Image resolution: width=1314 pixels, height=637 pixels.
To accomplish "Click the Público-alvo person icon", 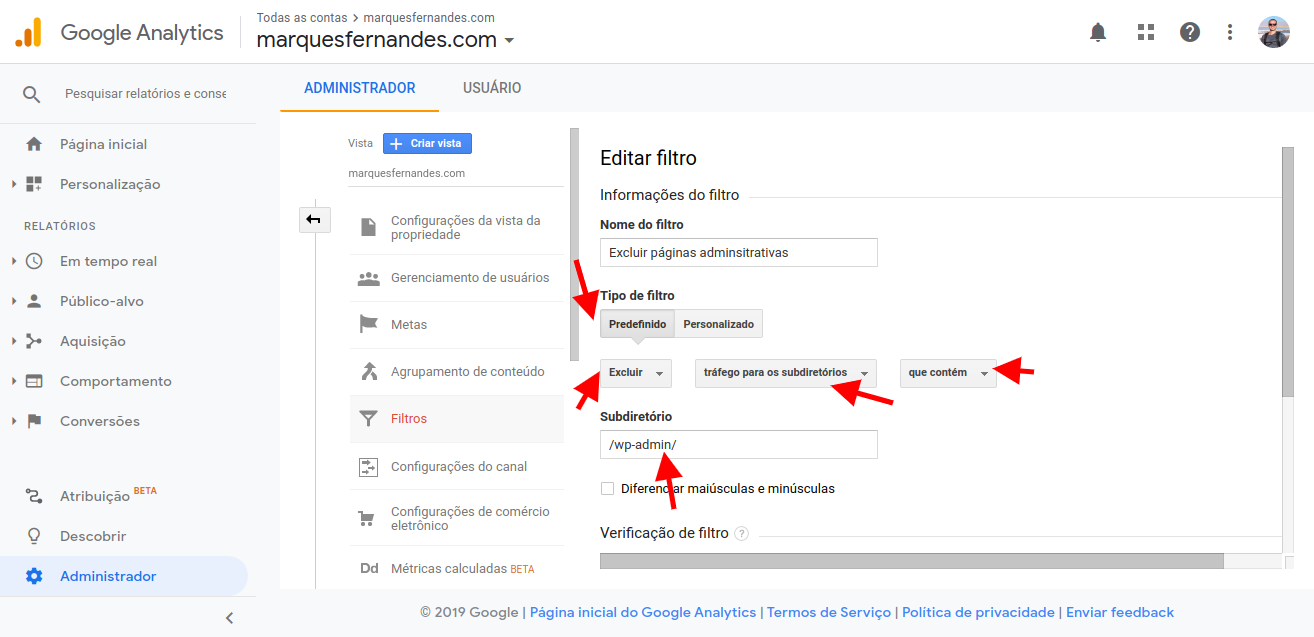I will tap(34, 301).
